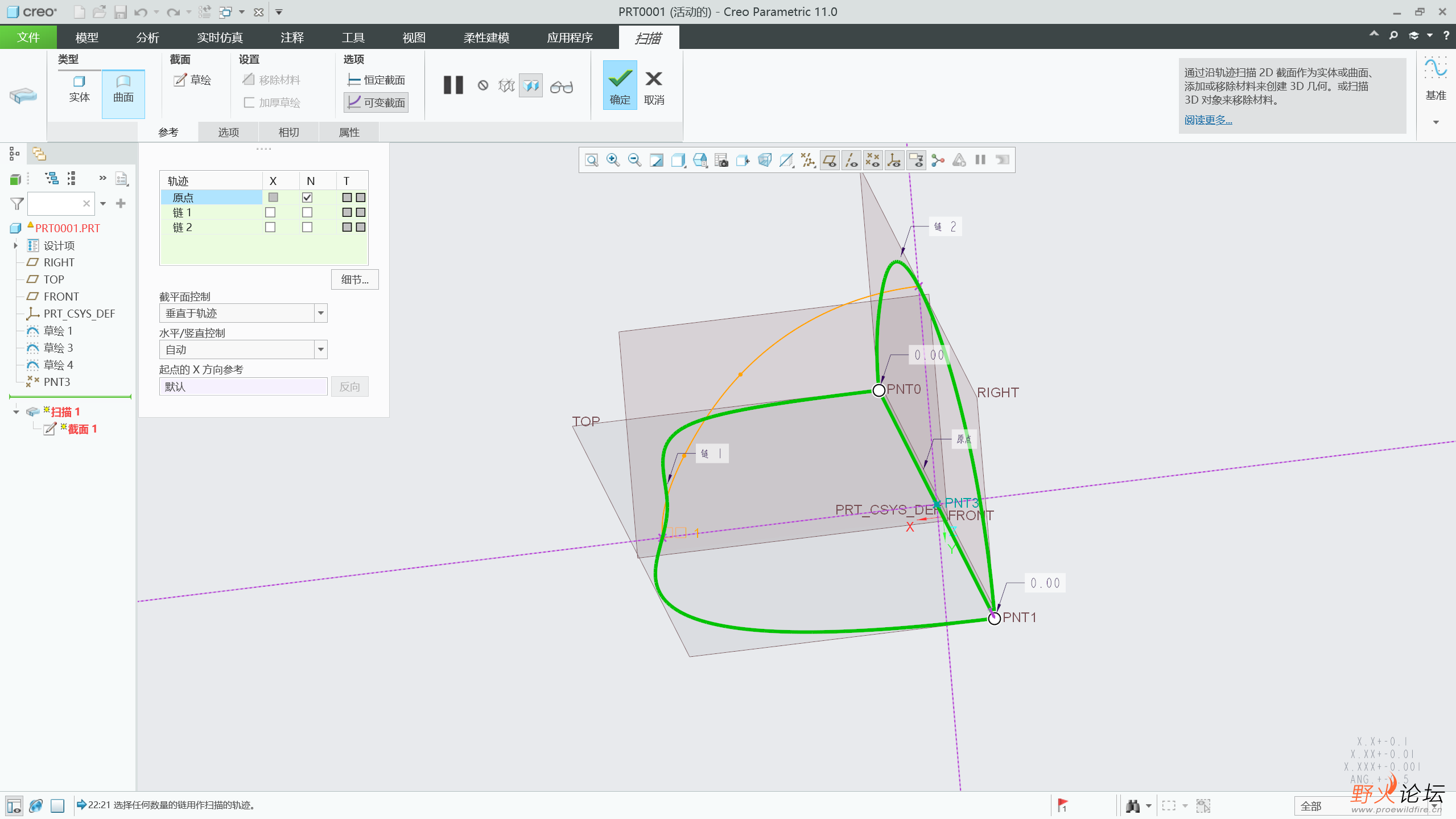
Task: Click the binoculars search icon in the status bar
Action: [1132, 806]
